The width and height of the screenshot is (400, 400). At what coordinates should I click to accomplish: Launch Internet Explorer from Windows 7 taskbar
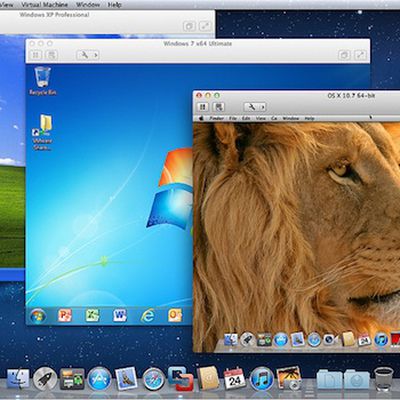[x=147, y=315]
